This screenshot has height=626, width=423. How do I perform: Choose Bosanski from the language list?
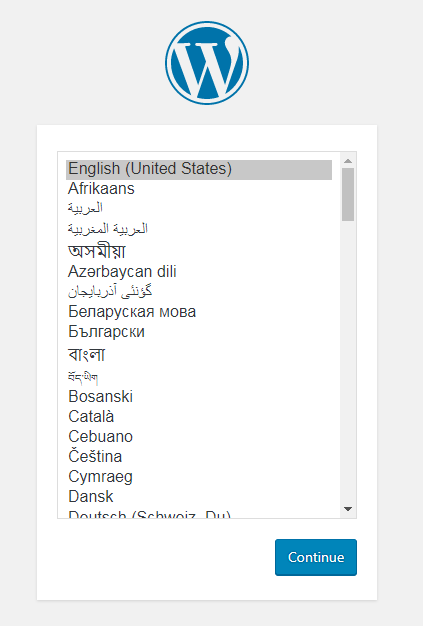[x=199, y=397]
